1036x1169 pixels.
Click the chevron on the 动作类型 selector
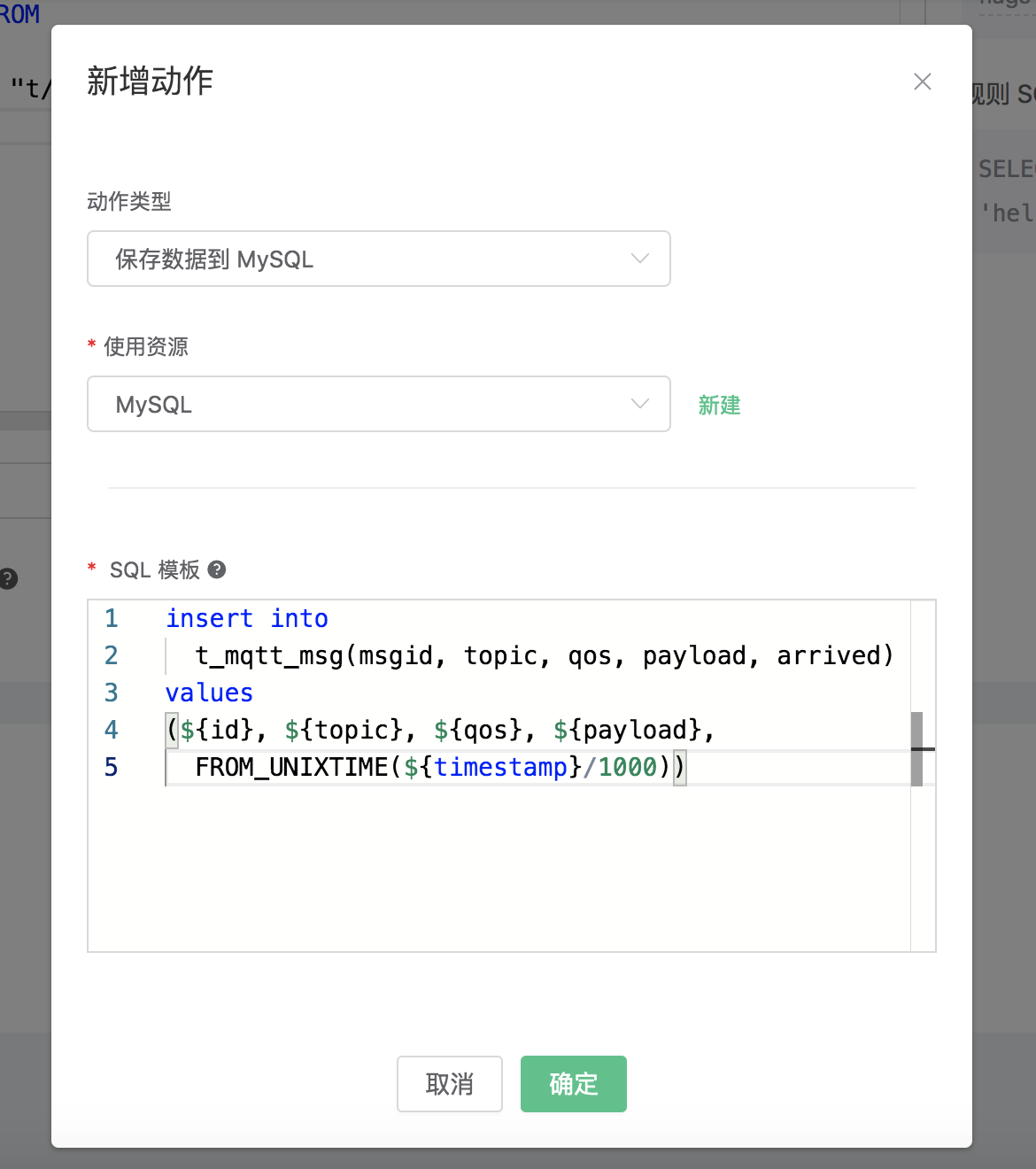tap(639, 259)
